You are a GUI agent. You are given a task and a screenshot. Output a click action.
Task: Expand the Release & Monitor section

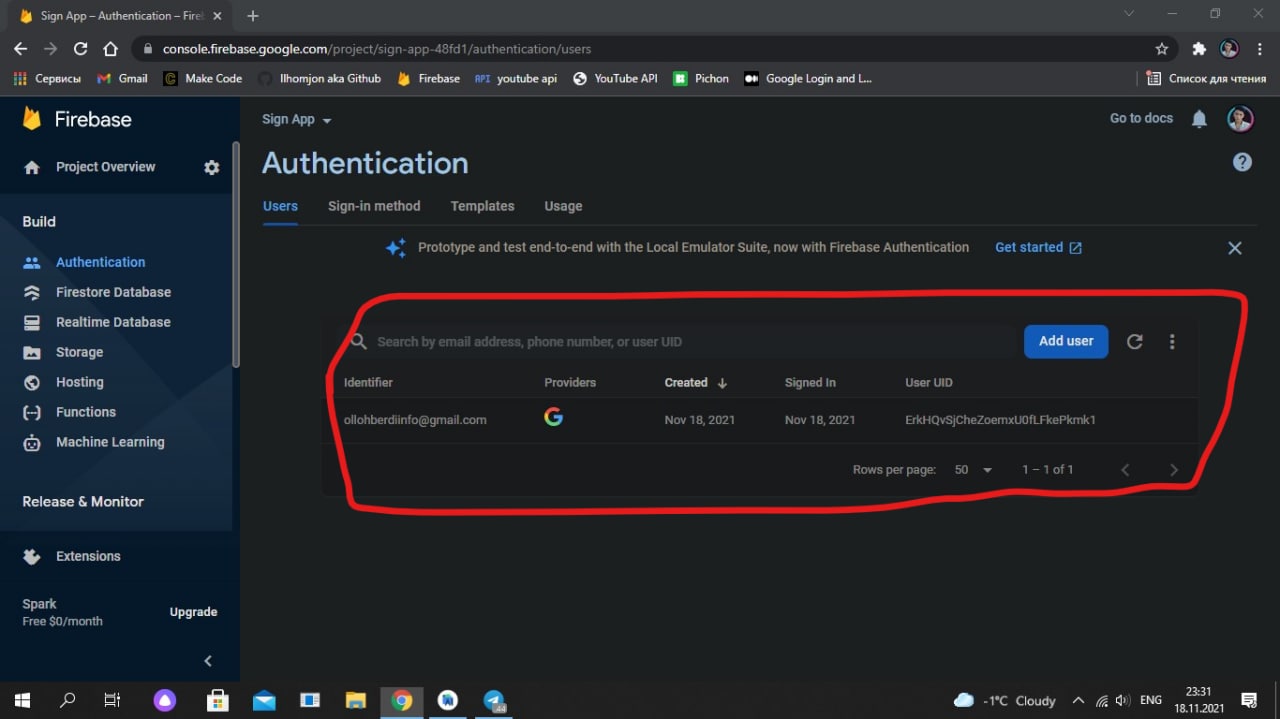(x=83, y=501)
